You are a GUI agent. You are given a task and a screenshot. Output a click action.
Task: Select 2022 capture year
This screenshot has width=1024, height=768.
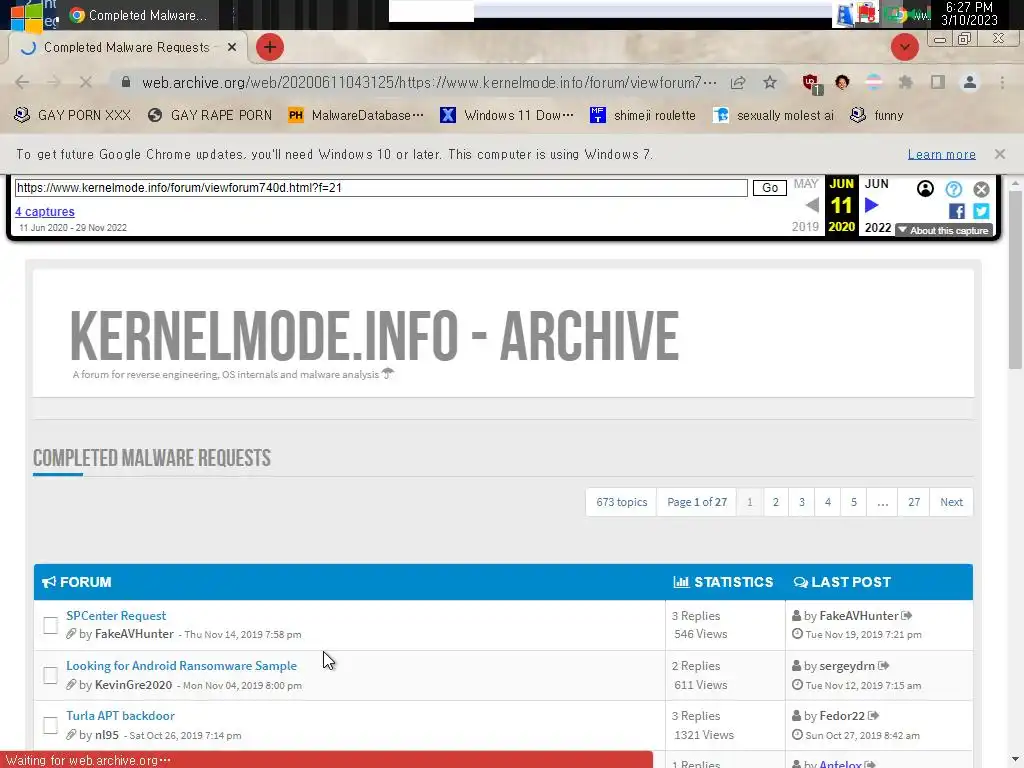click(878, 227)
